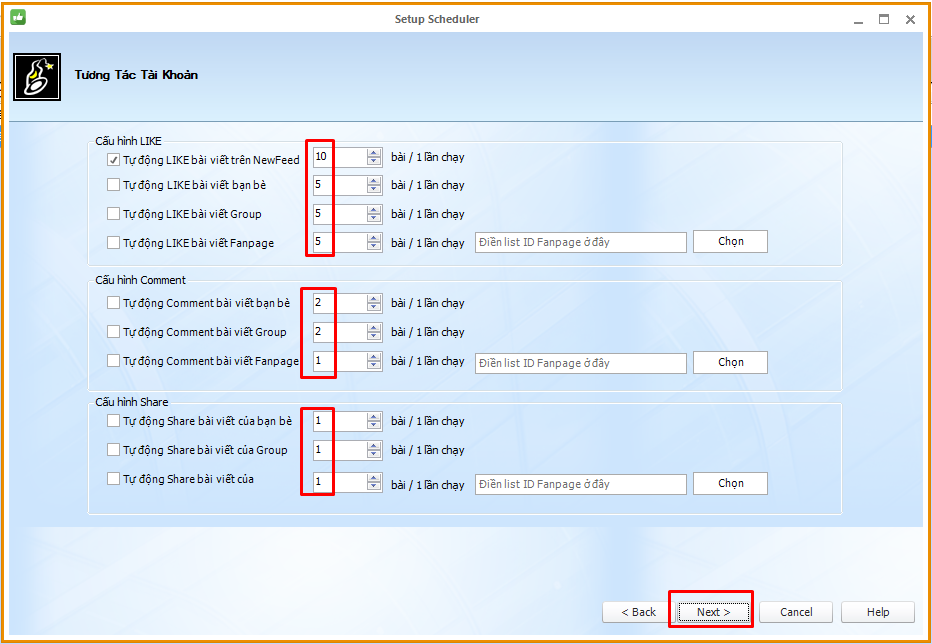Click the wizard logo beside Tương Tác Tài Khoản

[37, 77]
